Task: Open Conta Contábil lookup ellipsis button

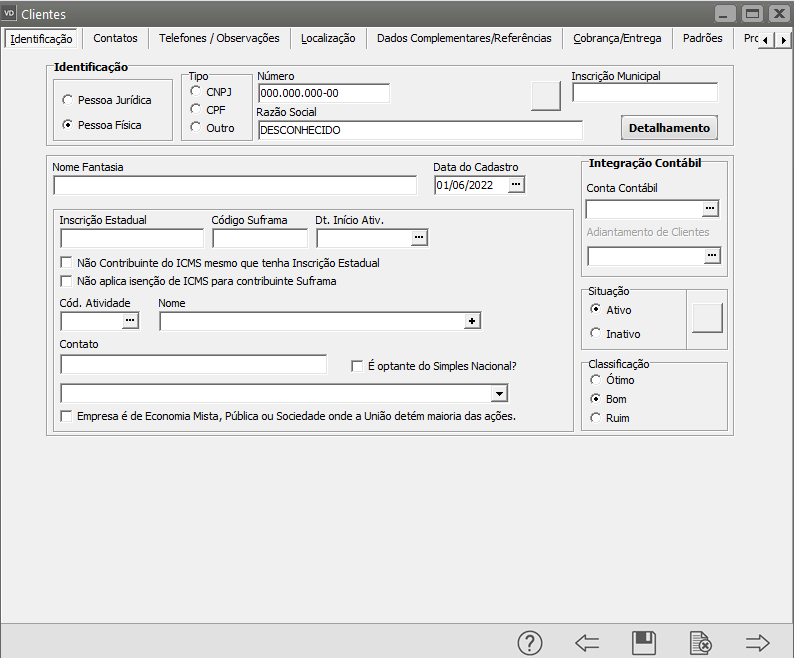Action: pyautogui.click(x=711, y=209)
